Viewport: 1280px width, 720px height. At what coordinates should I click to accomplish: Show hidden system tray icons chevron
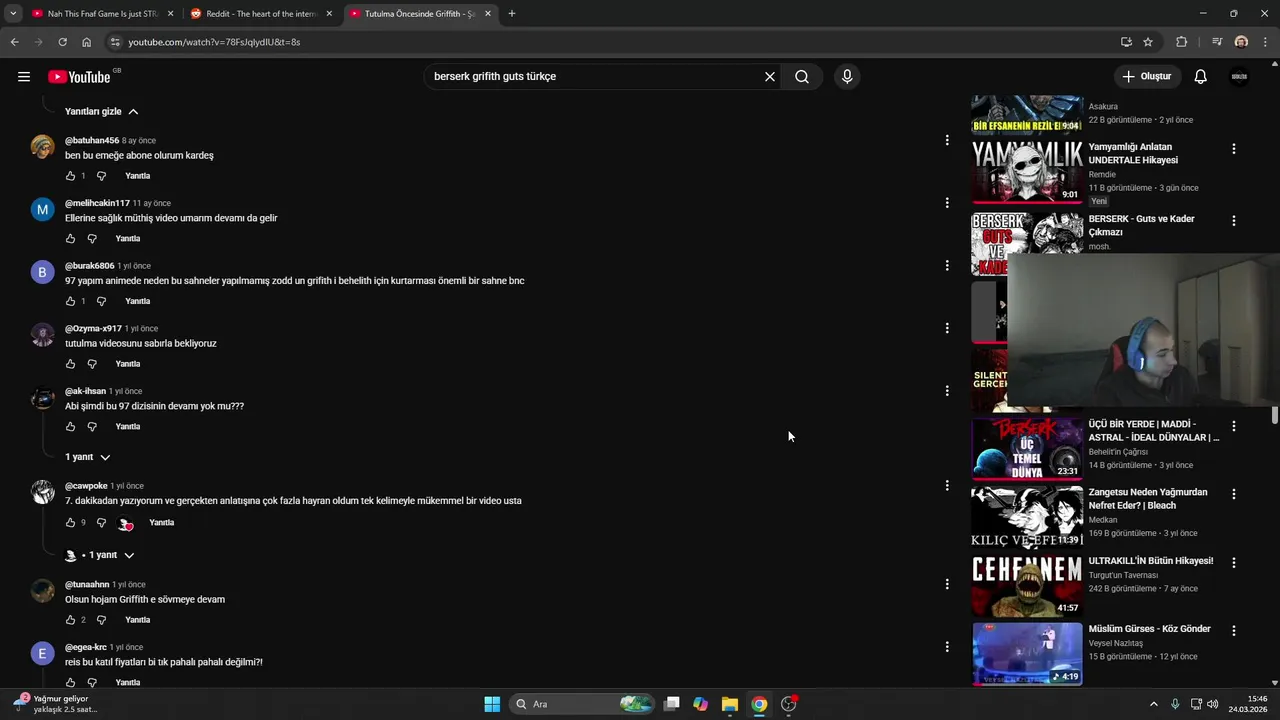(x=1153, y=704)
